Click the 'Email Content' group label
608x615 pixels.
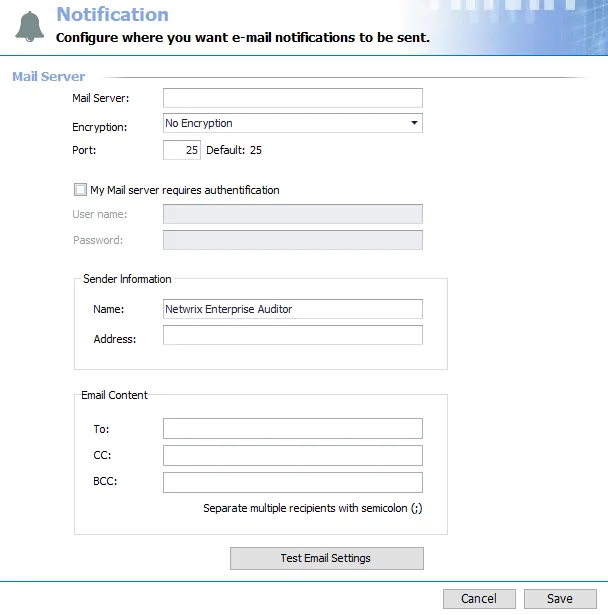[115, 395]
